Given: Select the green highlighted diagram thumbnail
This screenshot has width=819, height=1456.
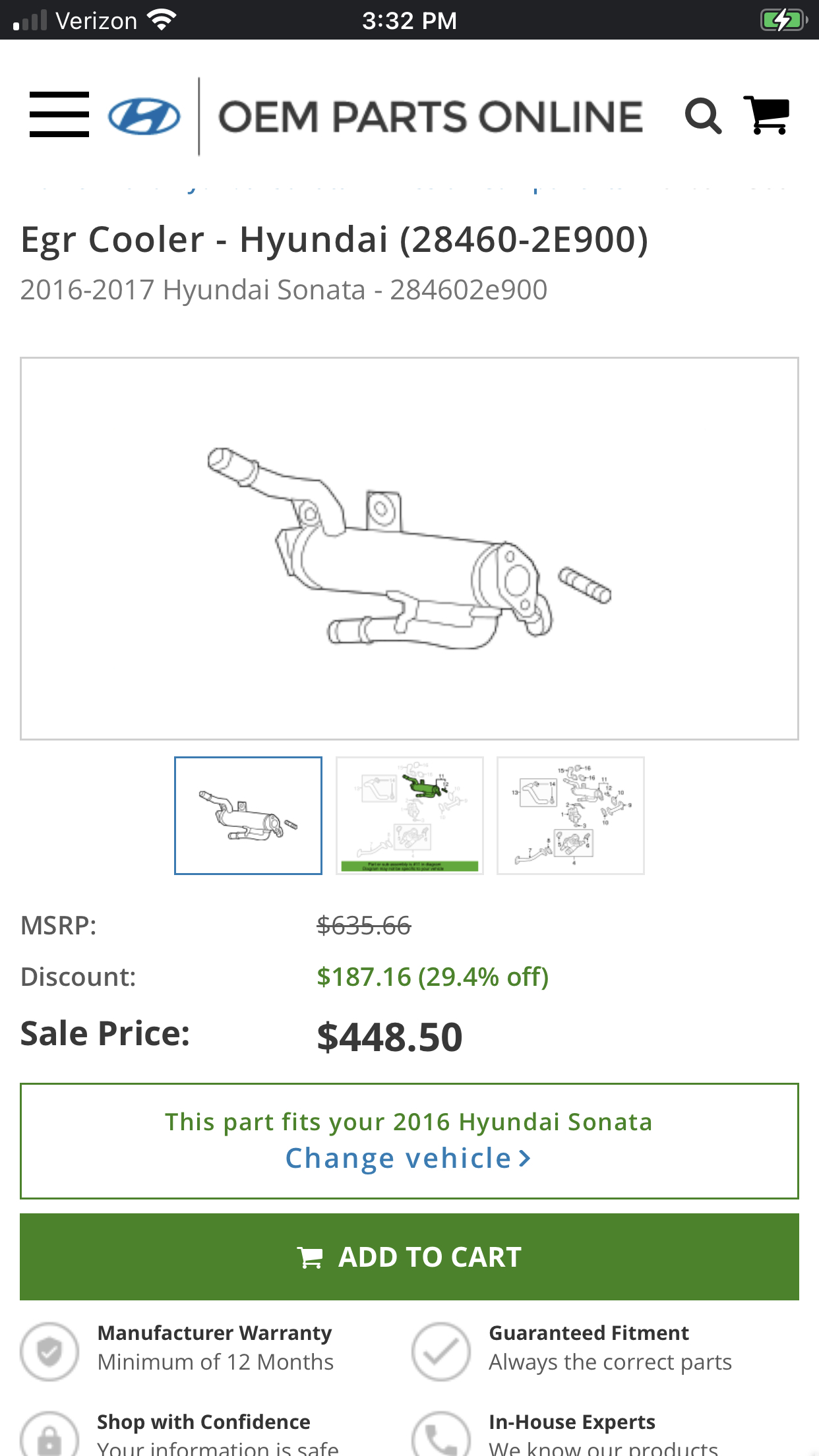Looking at the screenshot, I should 409,816.
